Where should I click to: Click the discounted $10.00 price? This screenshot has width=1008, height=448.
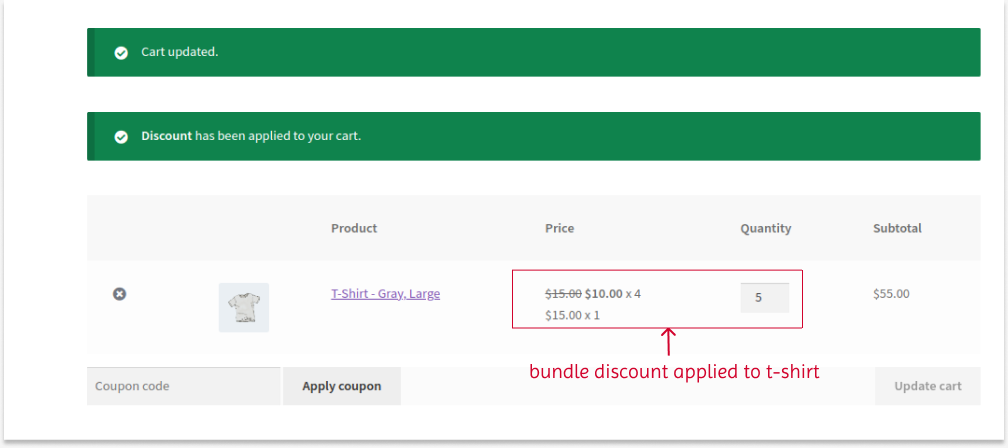604,294
